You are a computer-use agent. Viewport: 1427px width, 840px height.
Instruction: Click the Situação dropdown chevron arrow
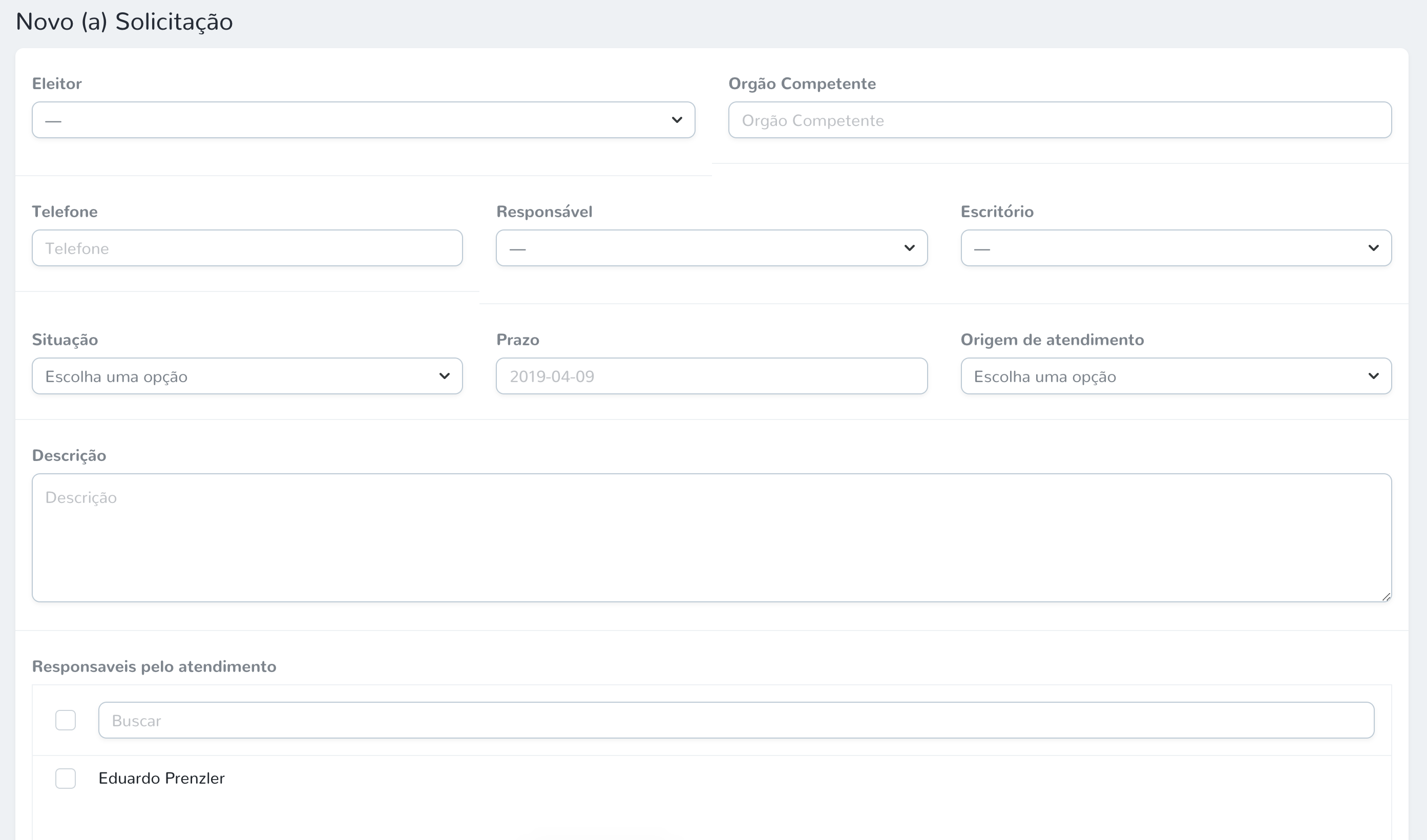[445, 375]
